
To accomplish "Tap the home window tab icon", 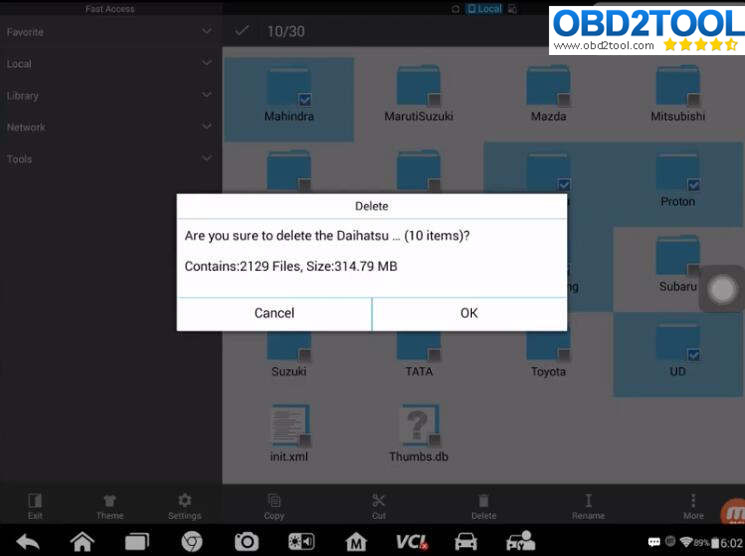I will pyautogui.click(x=456, y=9).
